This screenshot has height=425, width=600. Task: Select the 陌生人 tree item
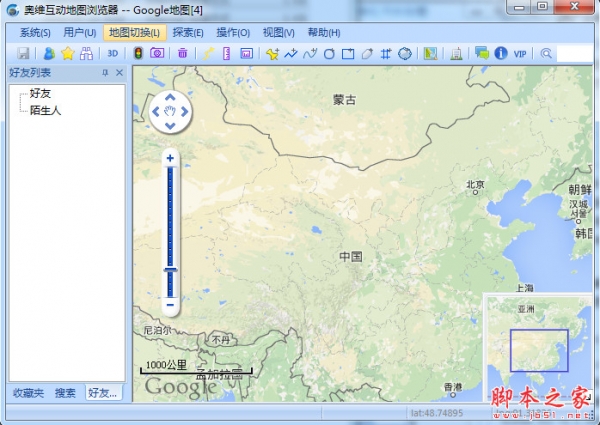(45, 111)
